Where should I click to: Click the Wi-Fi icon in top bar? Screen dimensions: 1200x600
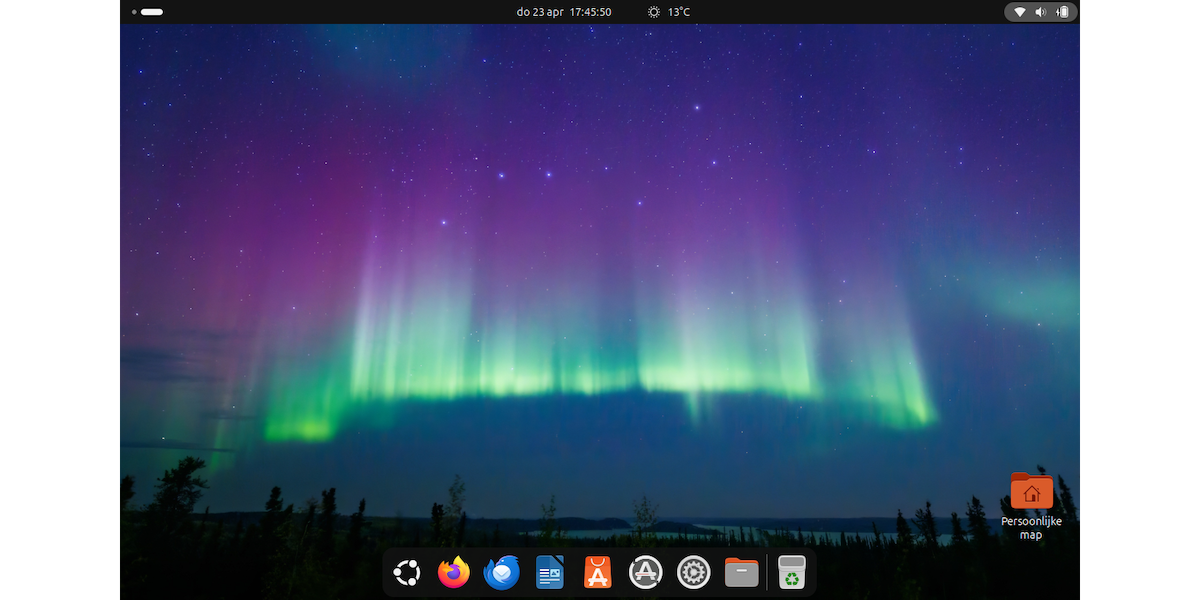point(1020,12)
